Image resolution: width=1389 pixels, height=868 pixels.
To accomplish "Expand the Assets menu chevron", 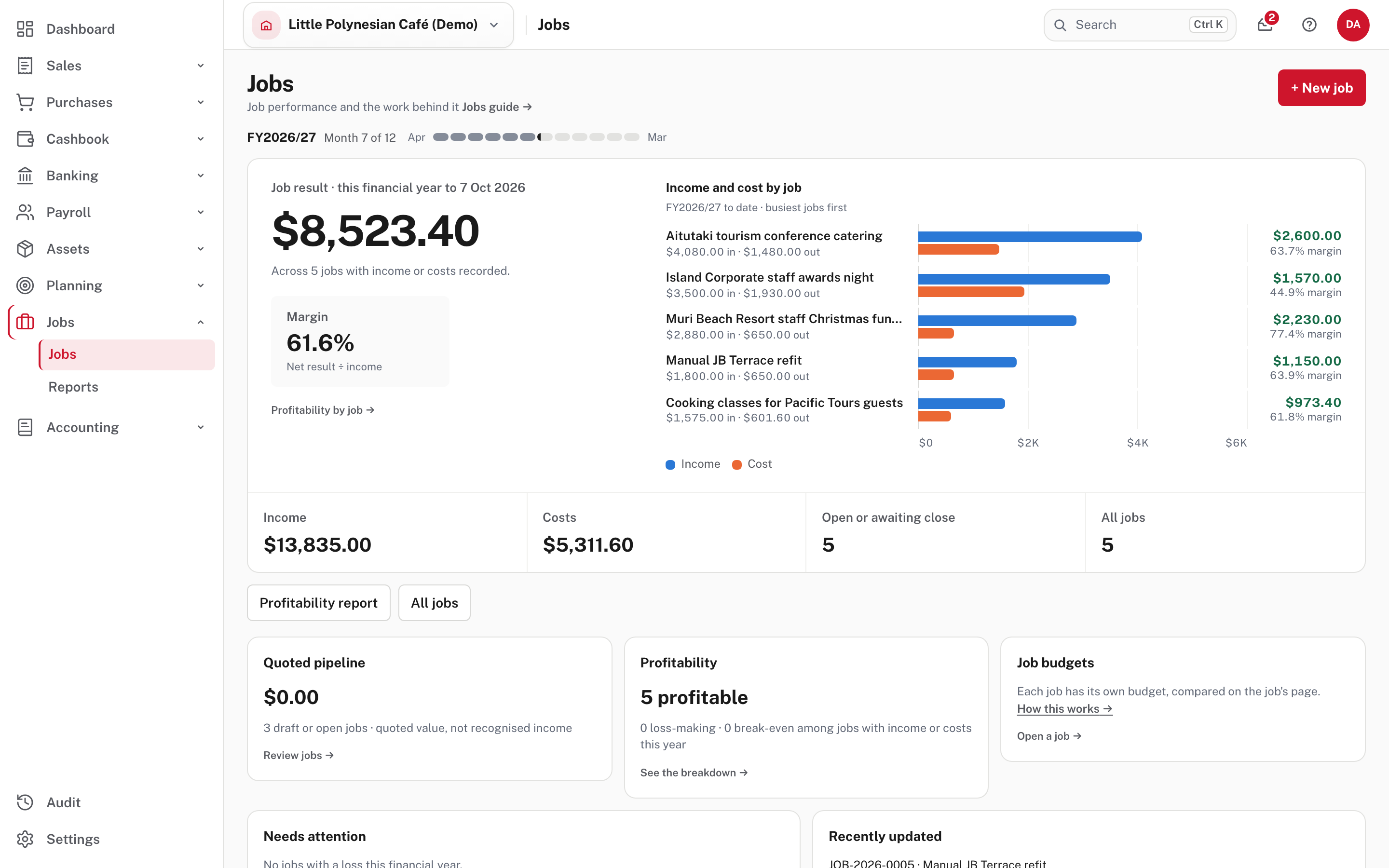I will 200,249.
